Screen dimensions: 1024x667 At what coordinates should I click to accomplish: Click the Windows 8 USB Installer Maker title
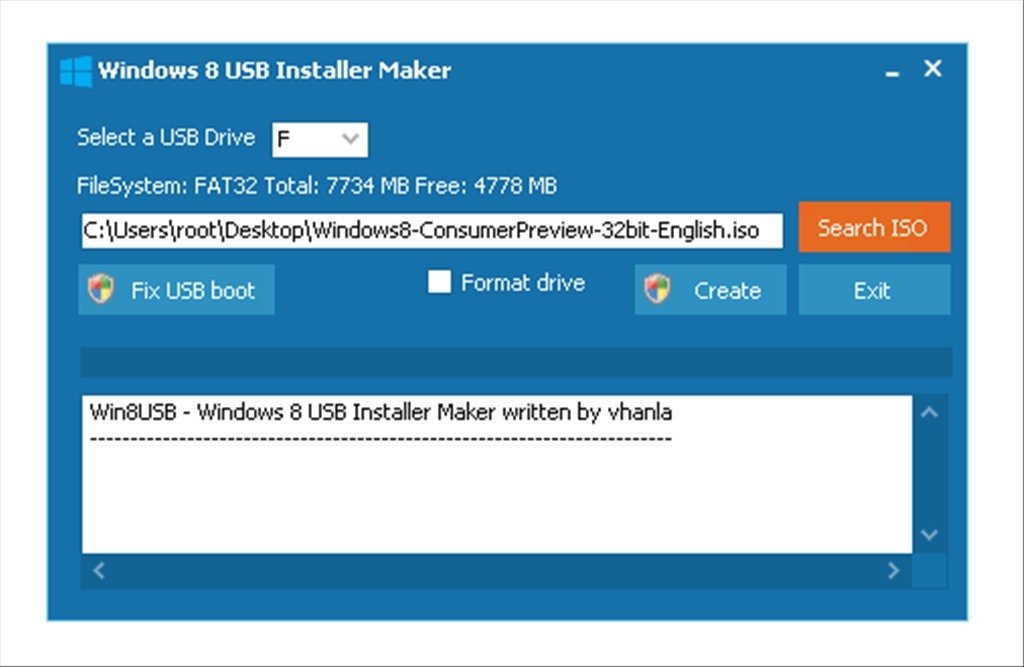coord(274,70)
